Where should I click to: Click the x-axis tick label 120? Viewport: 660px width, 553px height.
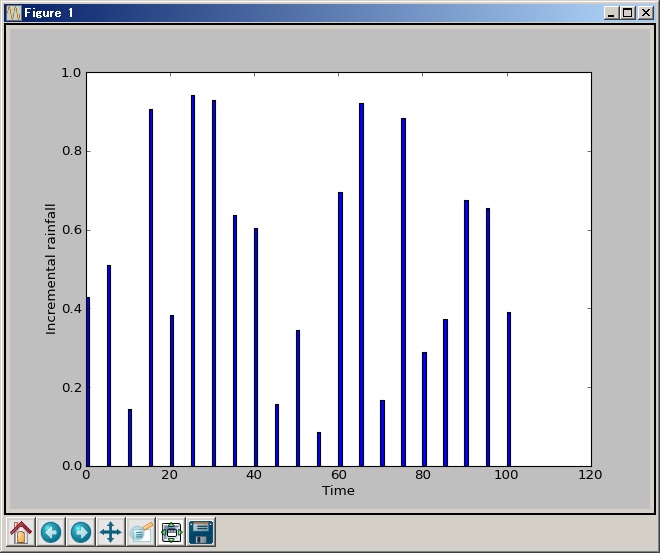590,476
